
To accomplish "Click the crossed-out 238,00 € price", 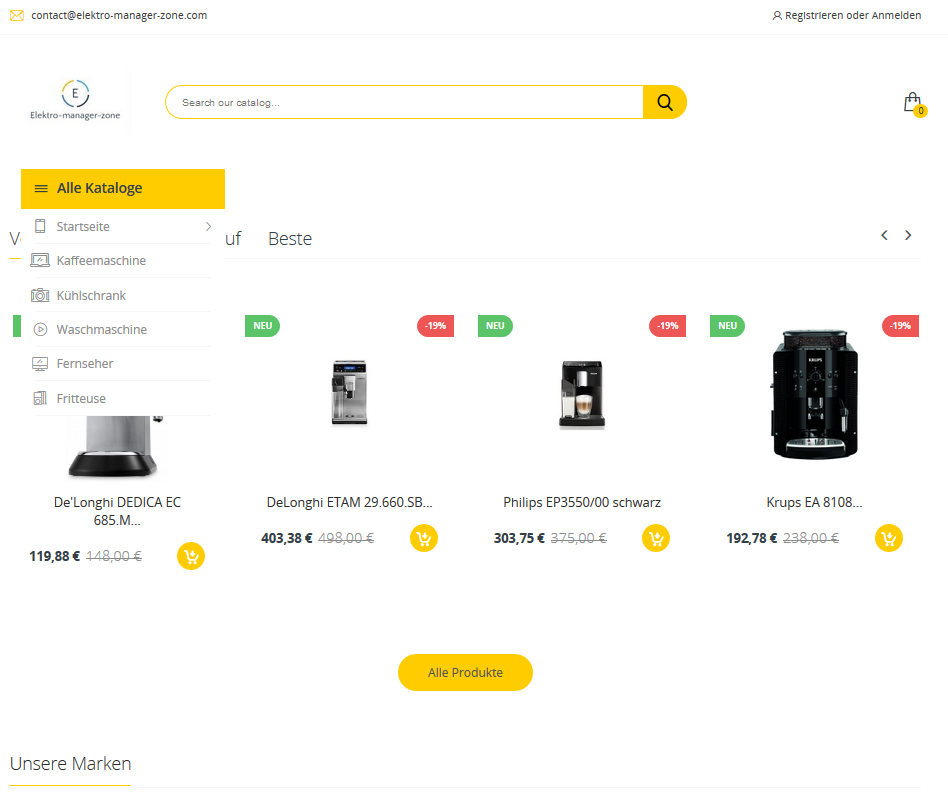I will click(811, 538).
